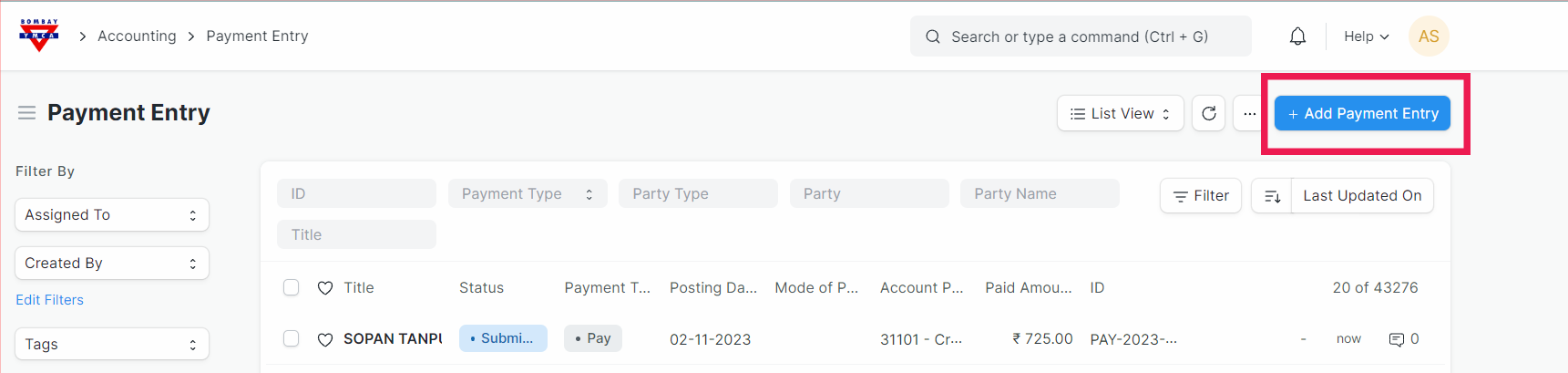Screen dimensions: 1568x373
Task: Click header heart to filter liked
Action: 325,288
